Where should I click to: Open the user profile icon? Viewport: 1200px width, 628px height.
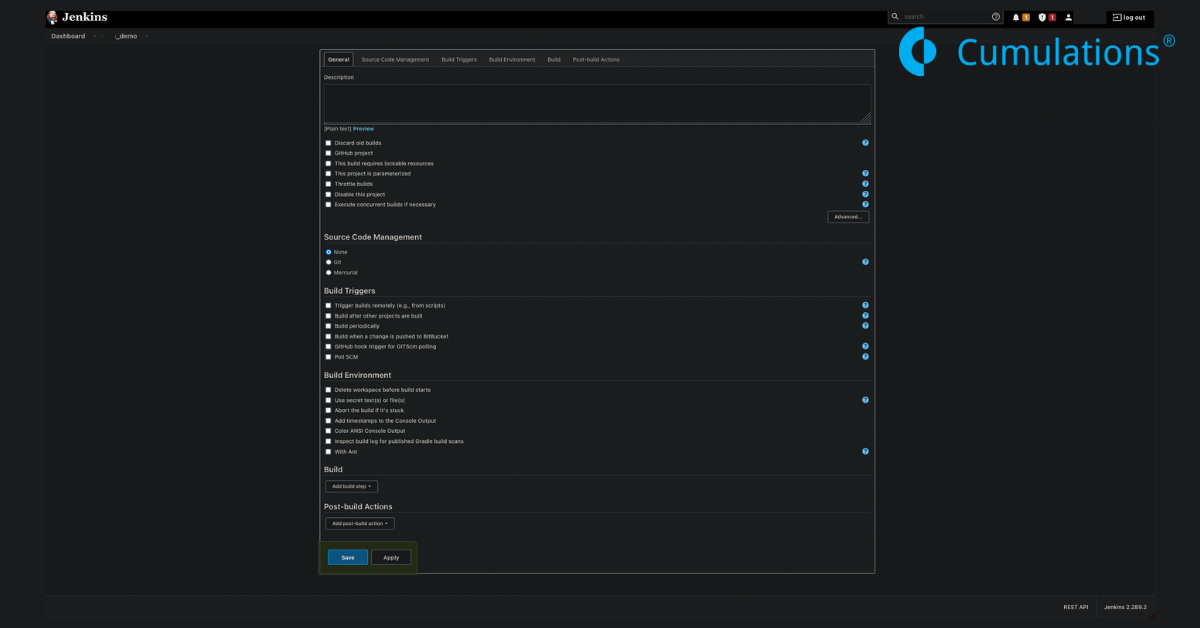click(1068, 17)
